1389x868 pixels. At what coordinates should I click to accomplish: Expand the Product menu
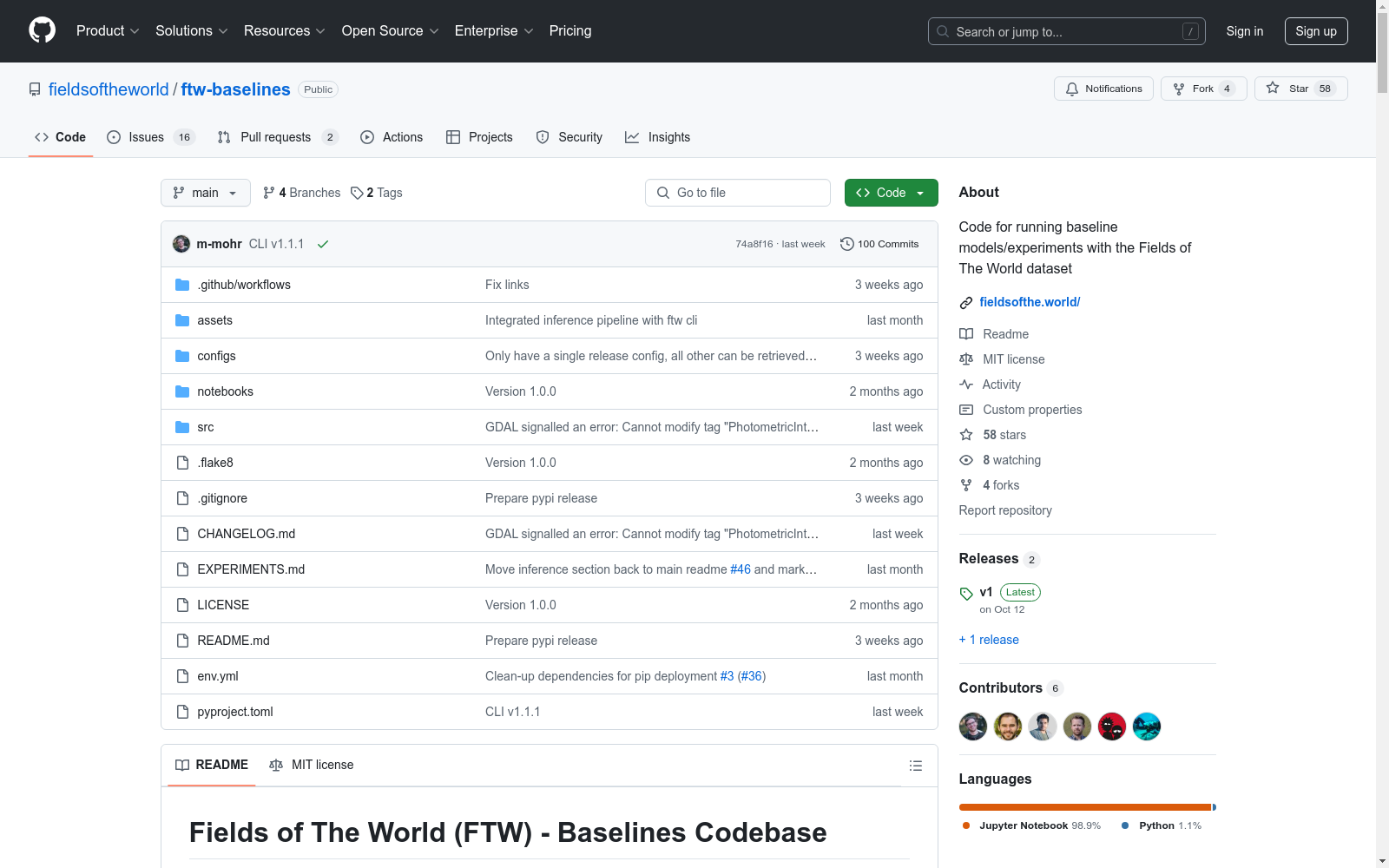tap(108, 30)
